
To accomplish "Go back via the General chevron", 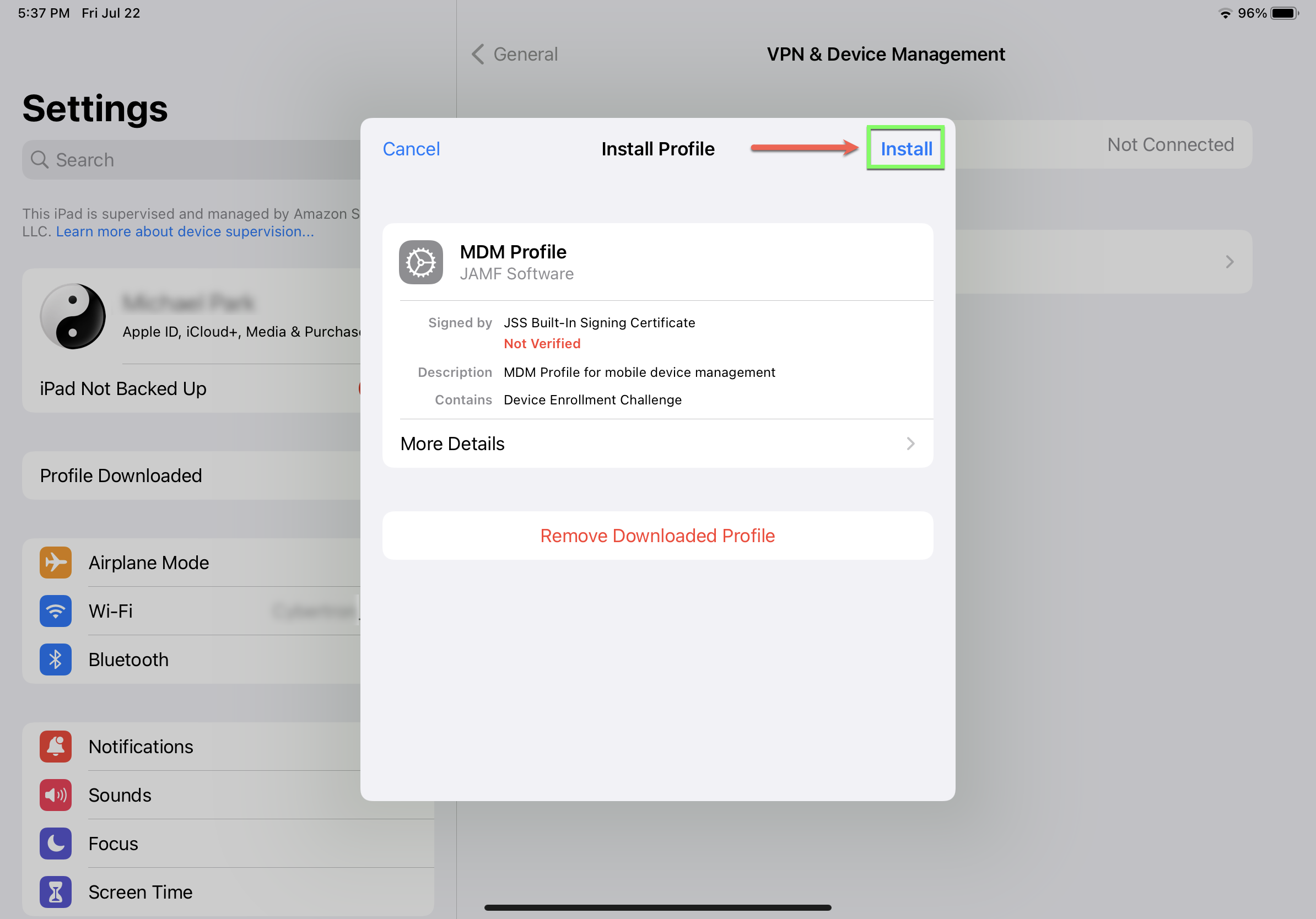I will tap(478, 54).
